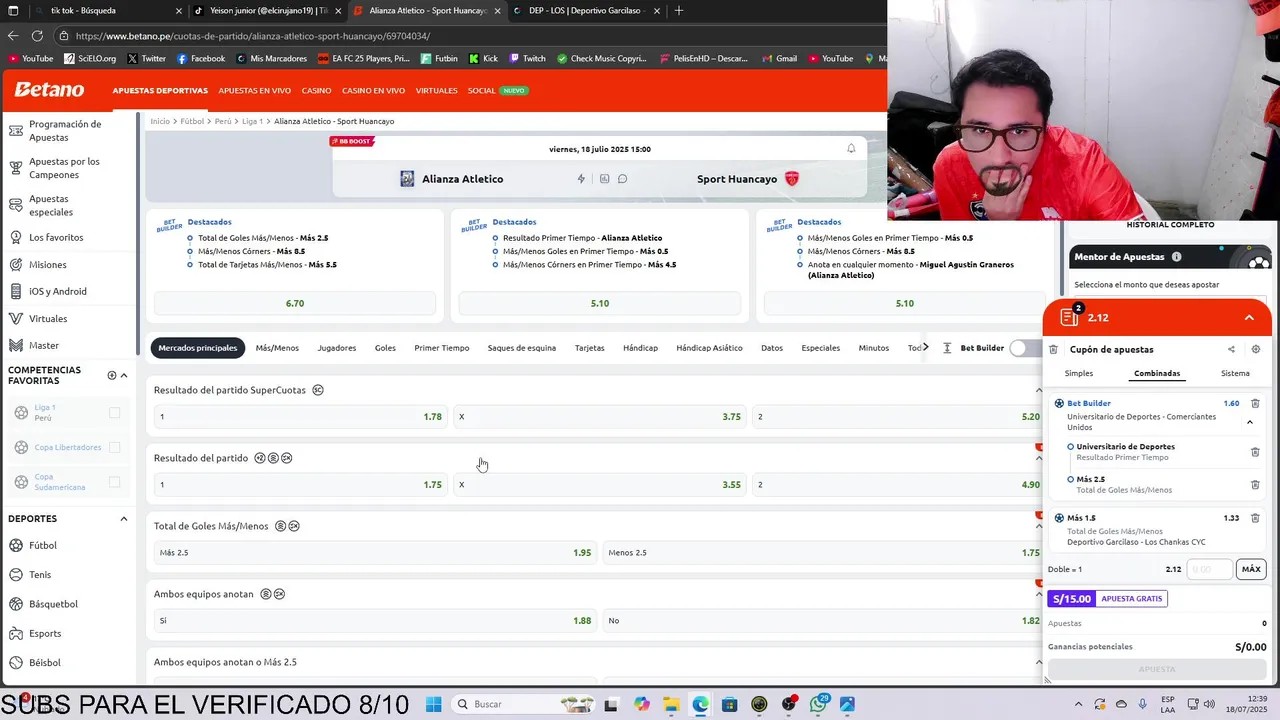Open Microsoft Edge from the taskbar
The width and height of the screenshot is (1280, 720).
point(700,704)
